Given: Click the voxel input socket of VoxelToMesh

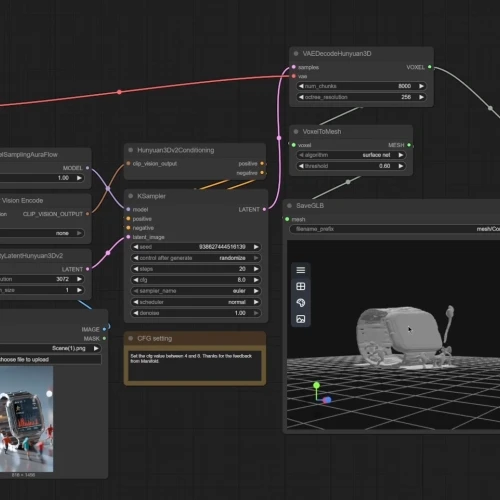Looking at the screenshot, I should 294,145.
